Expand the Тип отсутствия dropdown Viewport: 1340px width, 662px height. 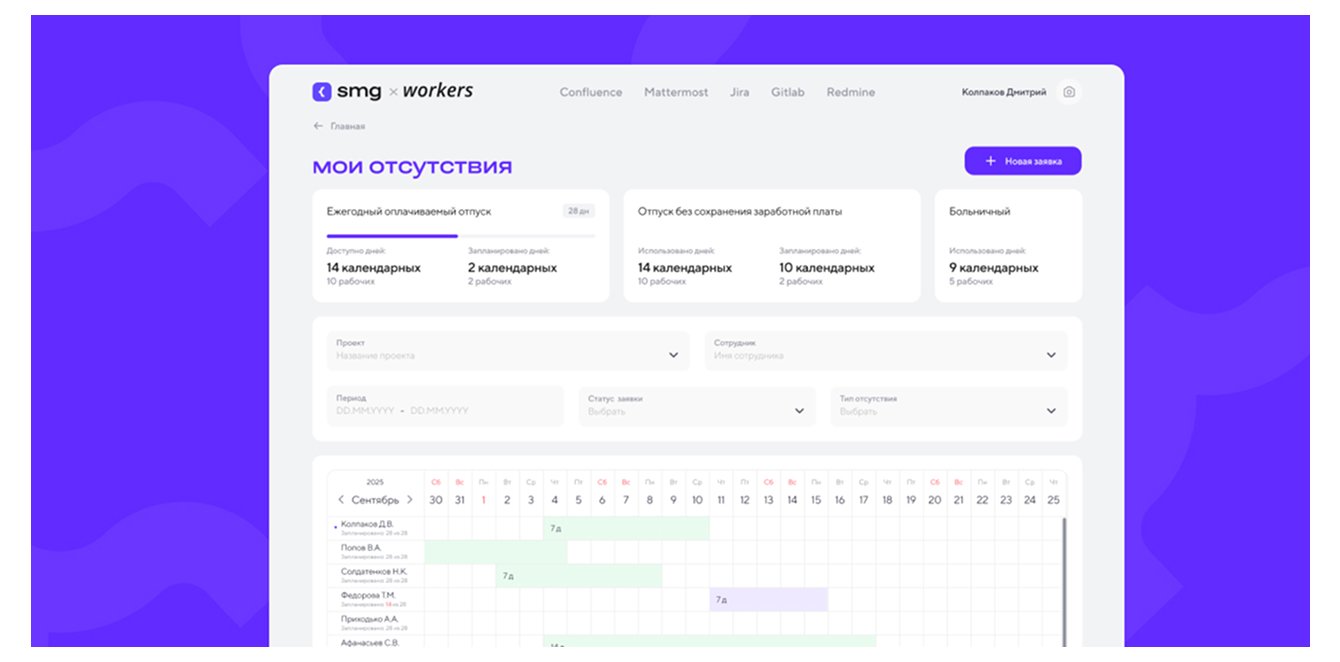tap(949, 406)
